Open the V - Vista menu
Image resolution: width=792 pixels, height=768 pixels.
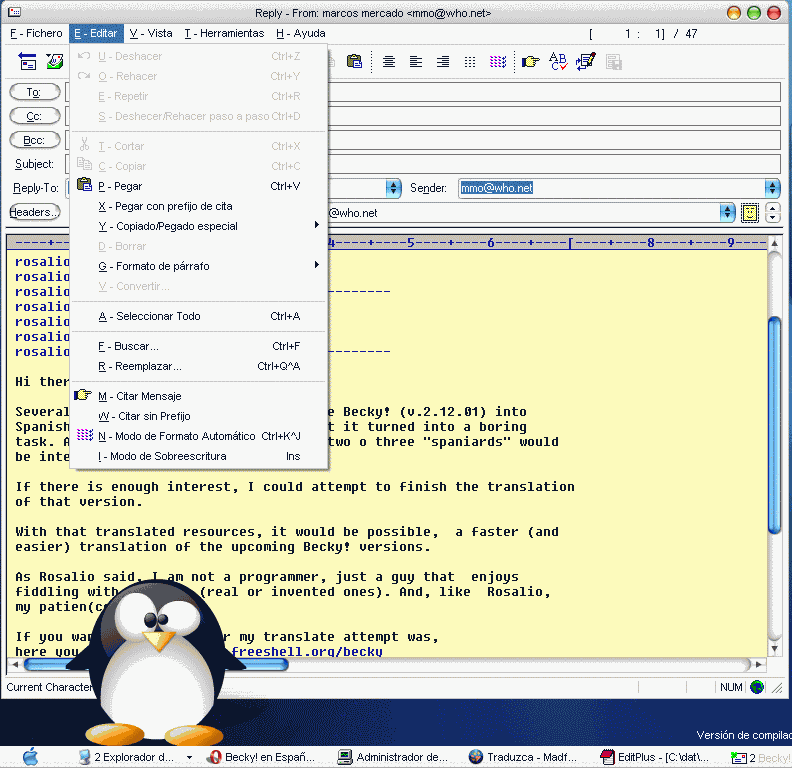click(x=151, y=33)
